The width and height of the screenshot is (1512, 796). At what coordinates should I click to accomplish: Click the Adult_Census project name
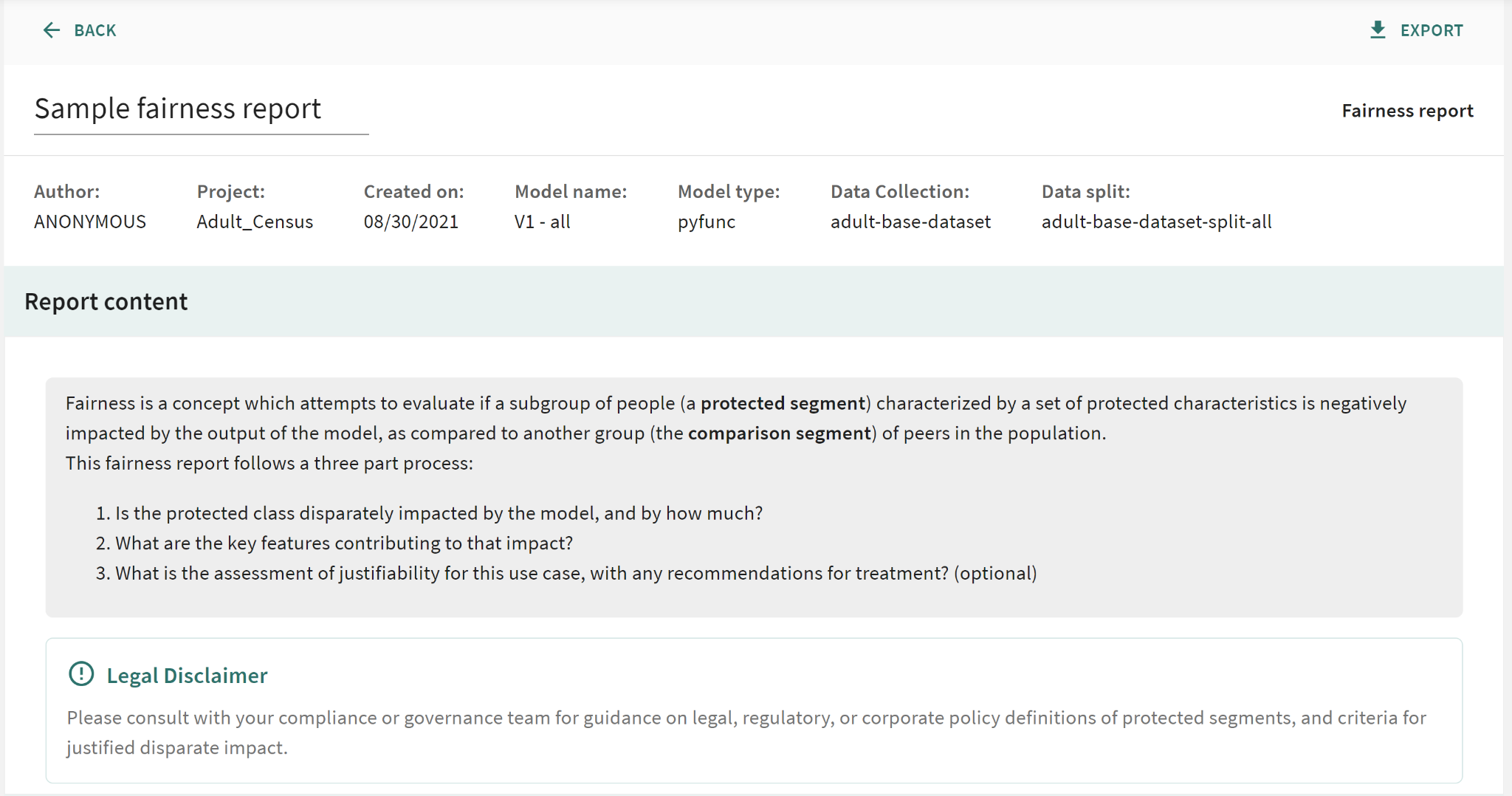coord(255,222)
